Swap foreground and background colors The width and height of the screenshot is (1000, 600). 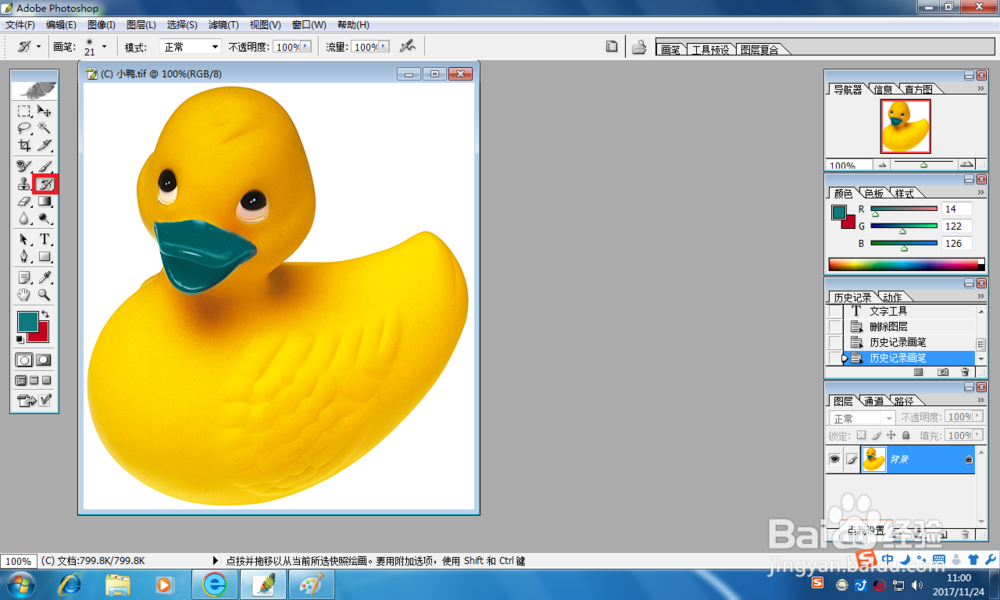pyautogui.click(x=45, y=314)
